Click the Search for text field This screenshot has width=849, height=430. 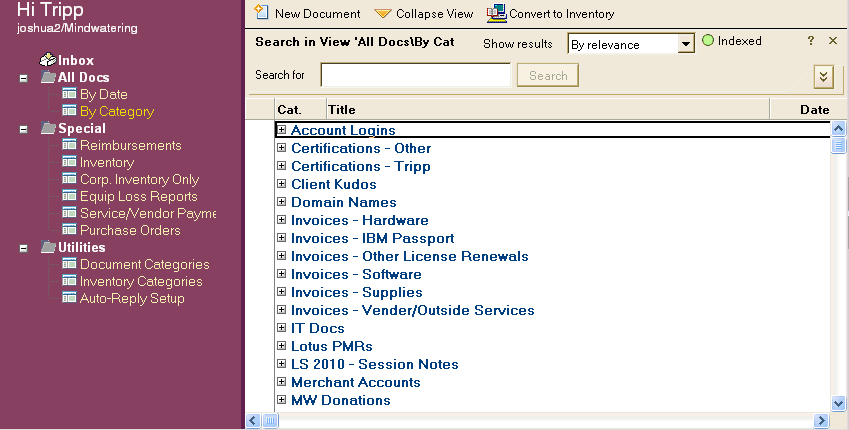[415, 75]
